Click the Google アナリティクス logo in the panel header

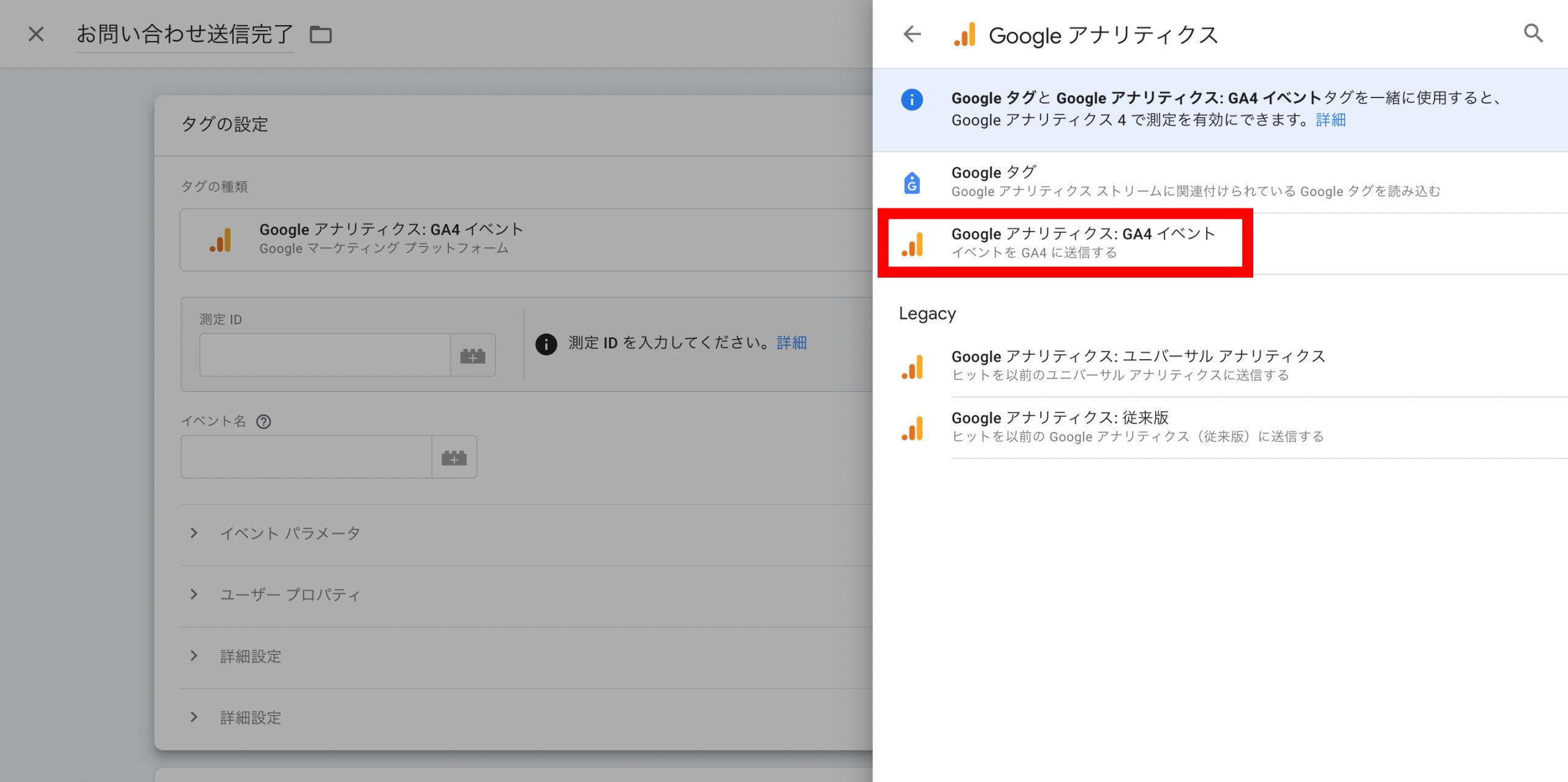pos(965,34)
